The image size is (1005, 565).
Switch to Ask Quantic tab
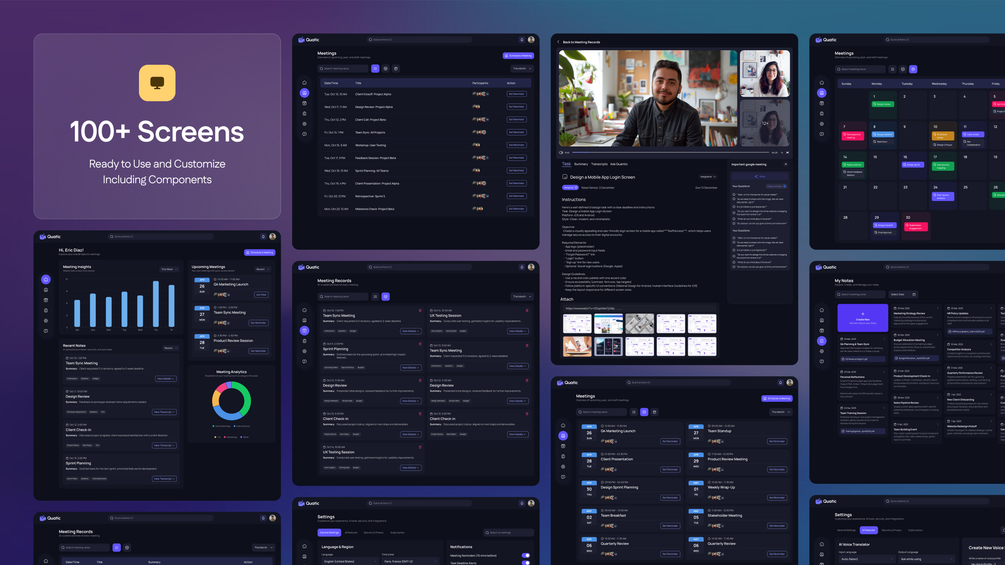(x=619, y=164)
